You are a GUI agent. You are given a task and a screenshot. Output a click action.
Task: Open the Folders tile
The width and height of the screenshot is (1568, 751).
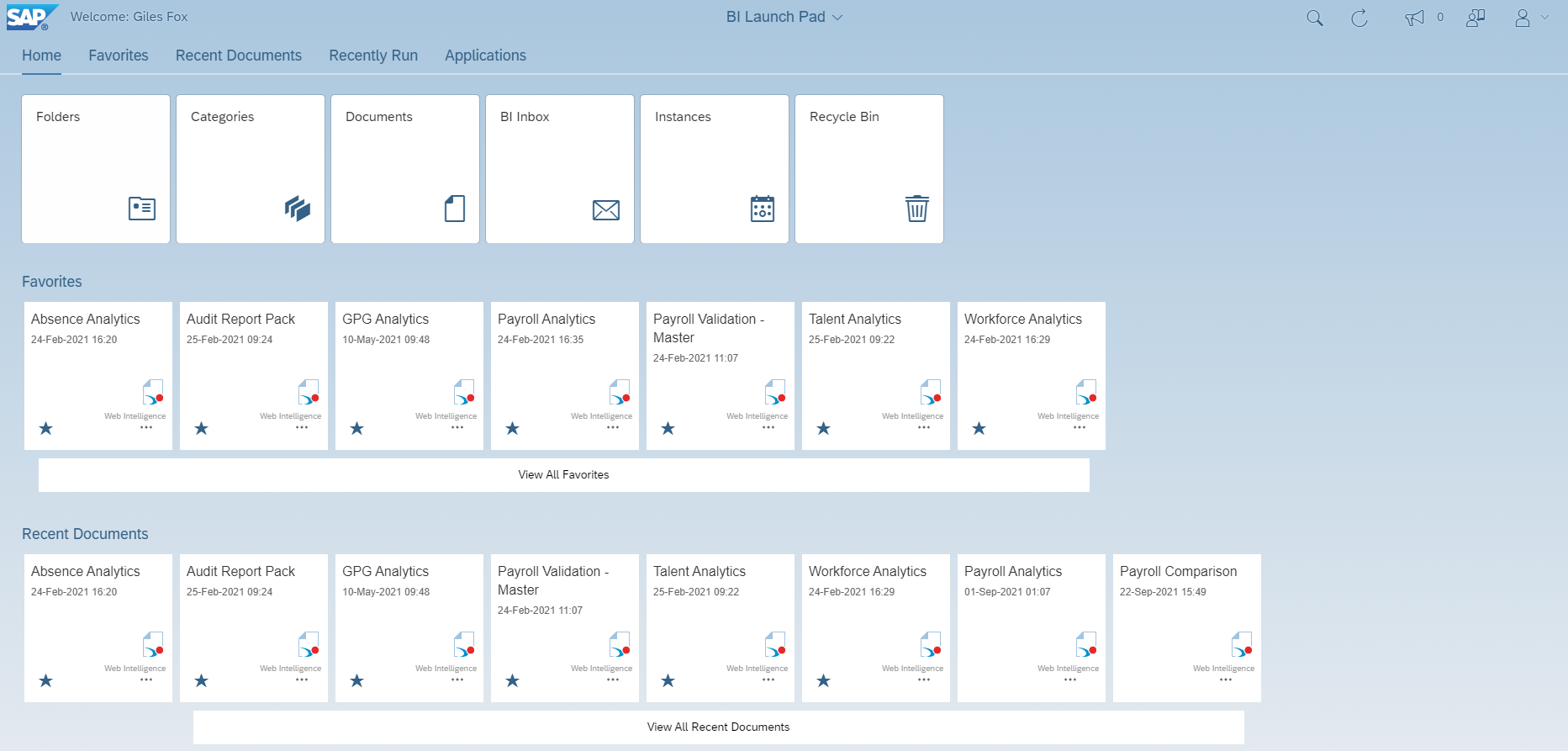(96, 169)
